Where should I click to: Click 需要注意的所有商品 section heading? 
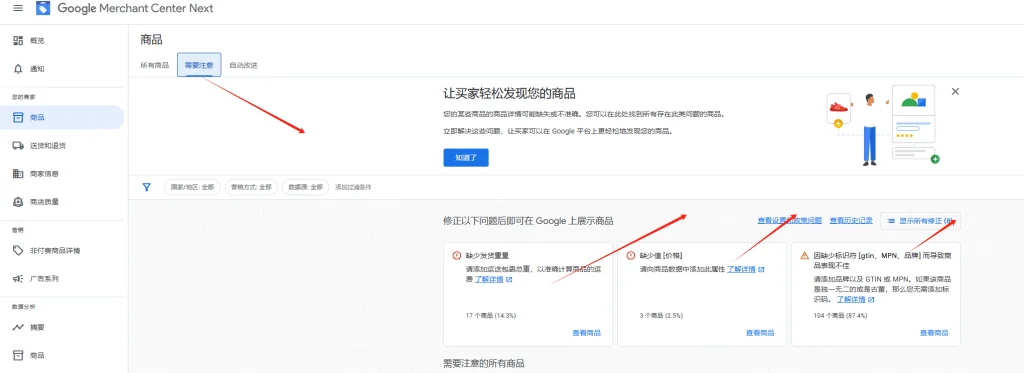484,363
